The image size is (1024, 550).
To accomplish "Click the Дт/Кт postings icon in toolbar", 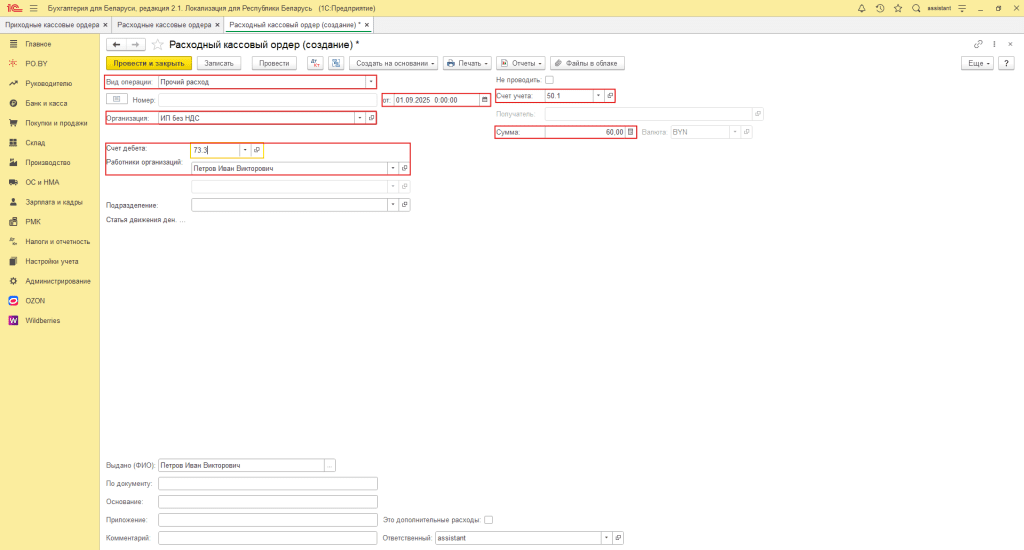I will tap(315, 63).
